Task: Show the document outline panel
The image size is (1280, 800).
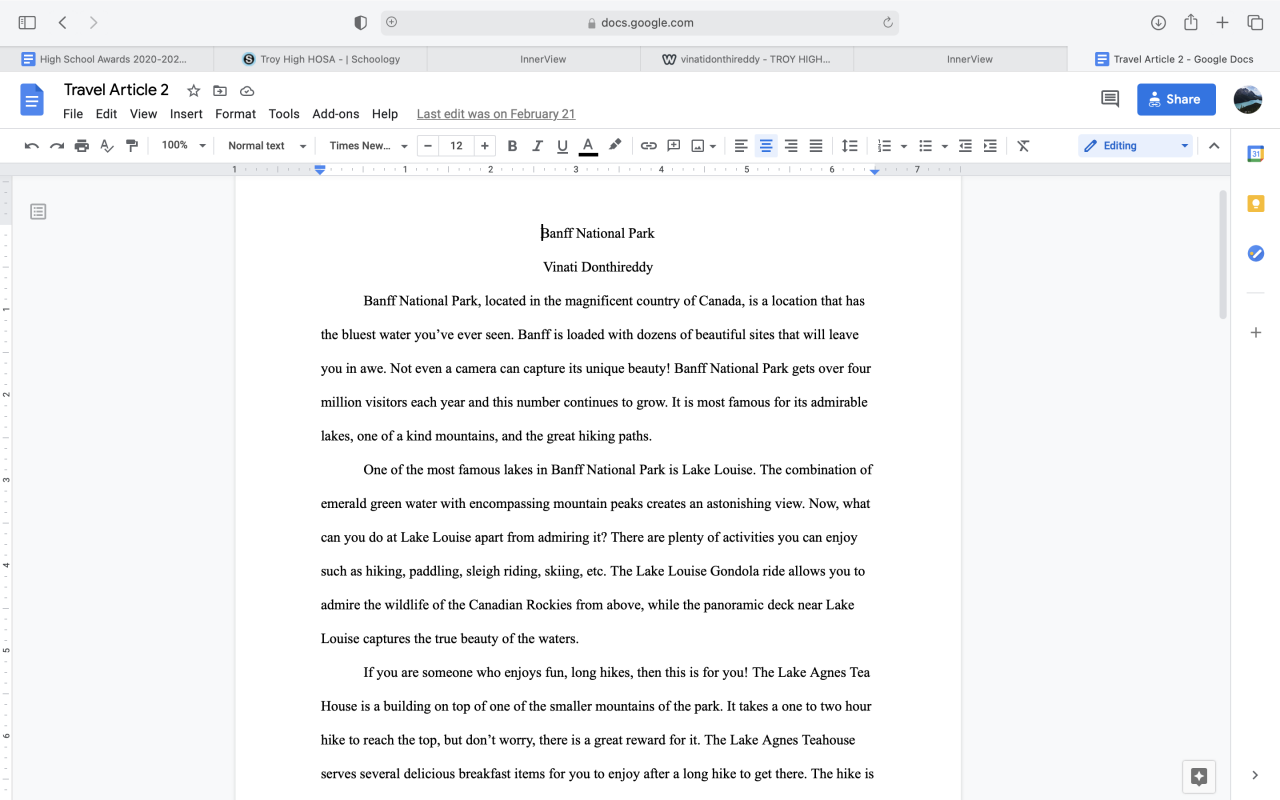Action: pyautogui.click(x=38, y=212)
